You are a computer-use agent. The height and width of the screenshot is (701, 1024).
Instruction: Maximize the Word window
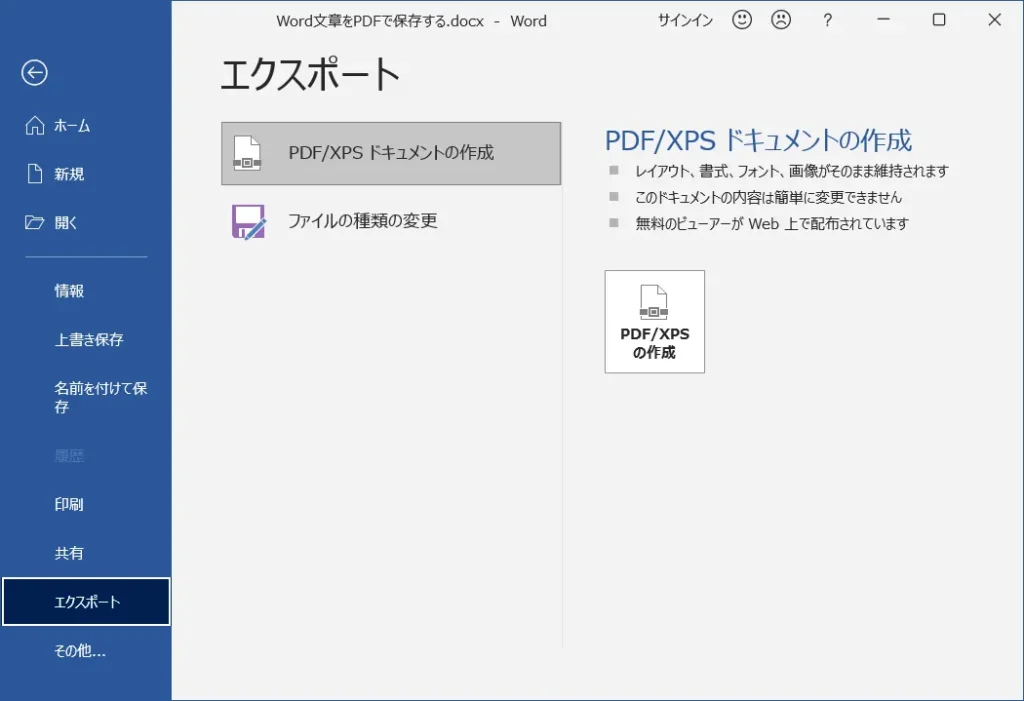pyautogui.click(x=939, y=20)
